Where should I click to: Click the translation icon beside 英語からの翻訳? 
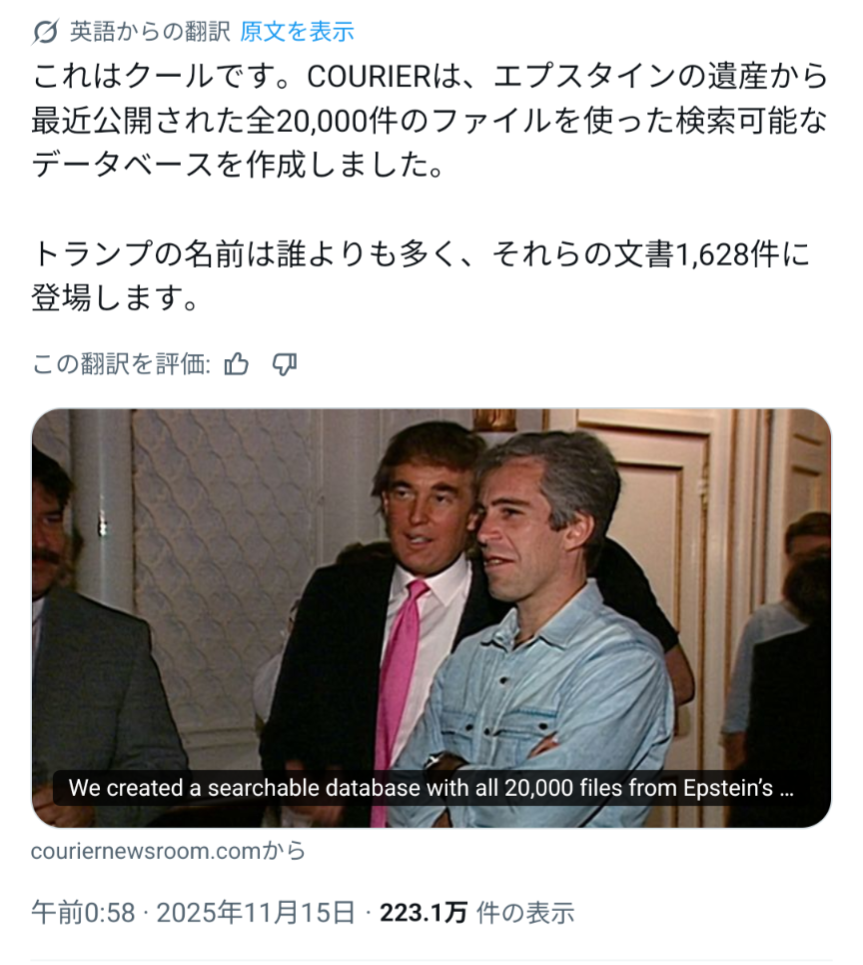45,32
